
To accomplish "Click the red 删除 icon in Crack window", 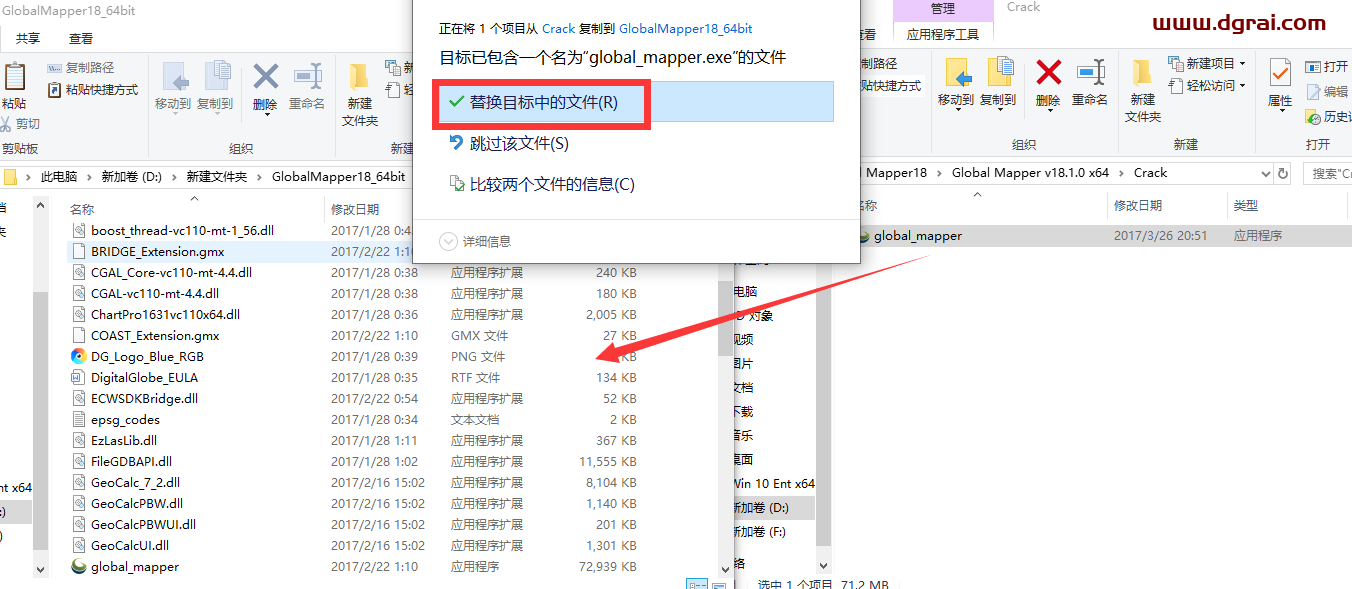I will pyautogui.click(x=1048, y=73).
